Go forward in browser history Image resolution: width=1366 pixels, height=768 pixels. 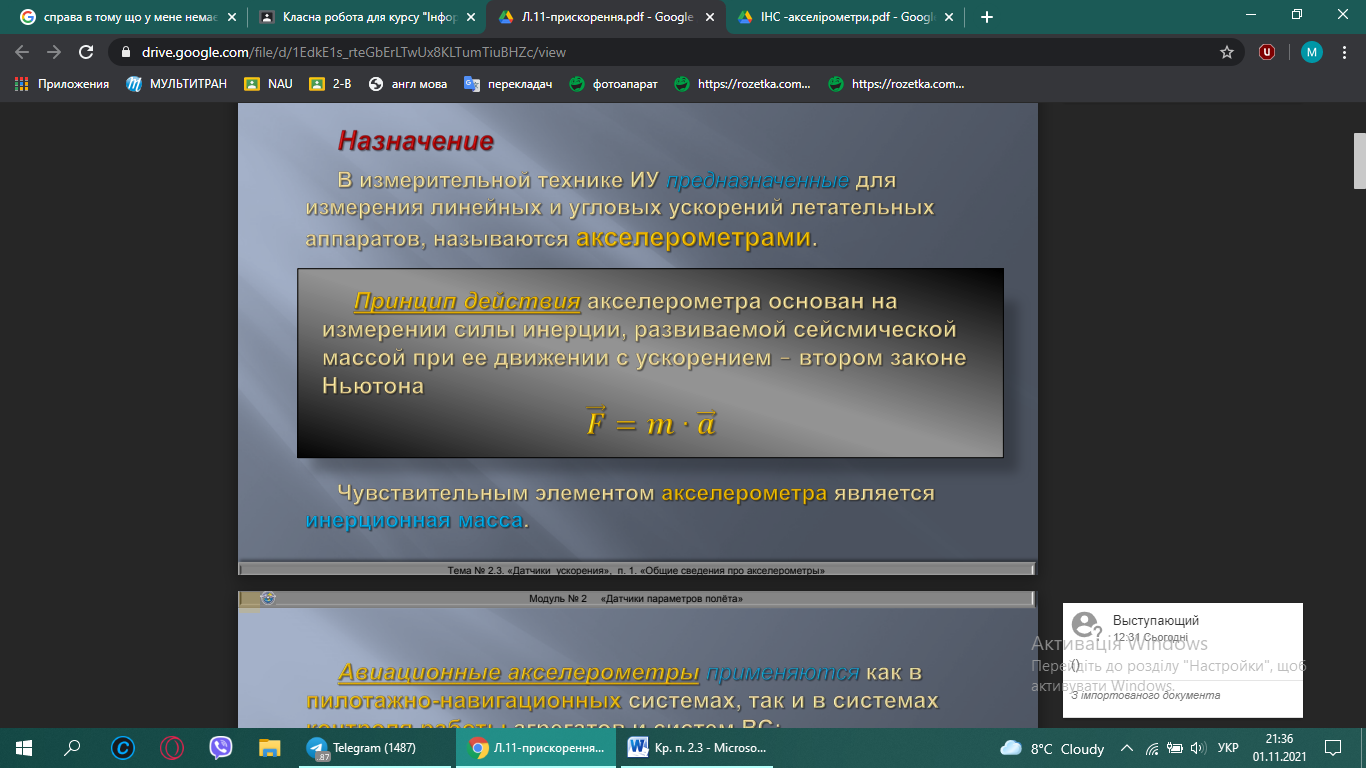pyautogui.click(x=54, y=52)
